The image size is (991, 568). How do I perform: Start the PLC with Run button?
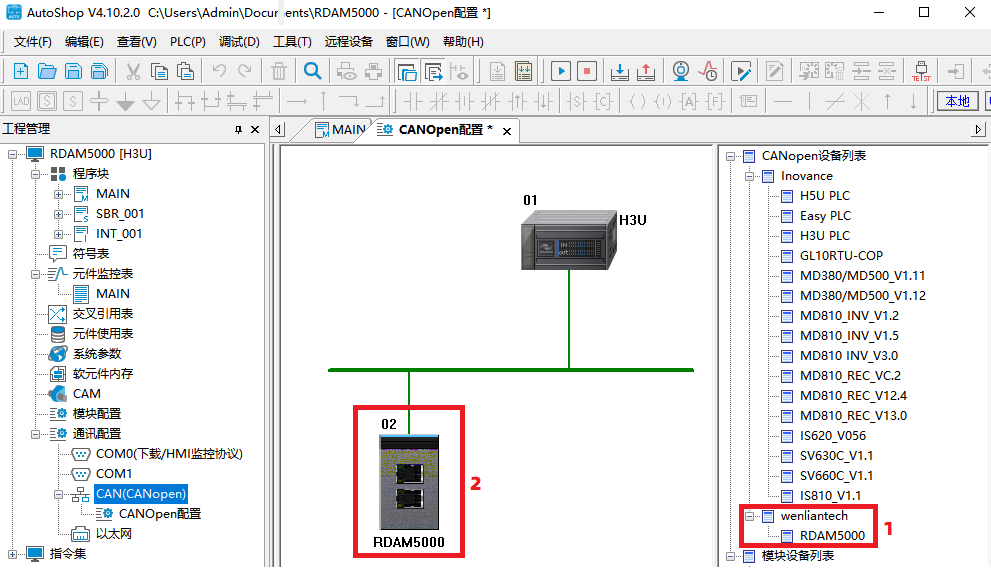coord(561,71)
